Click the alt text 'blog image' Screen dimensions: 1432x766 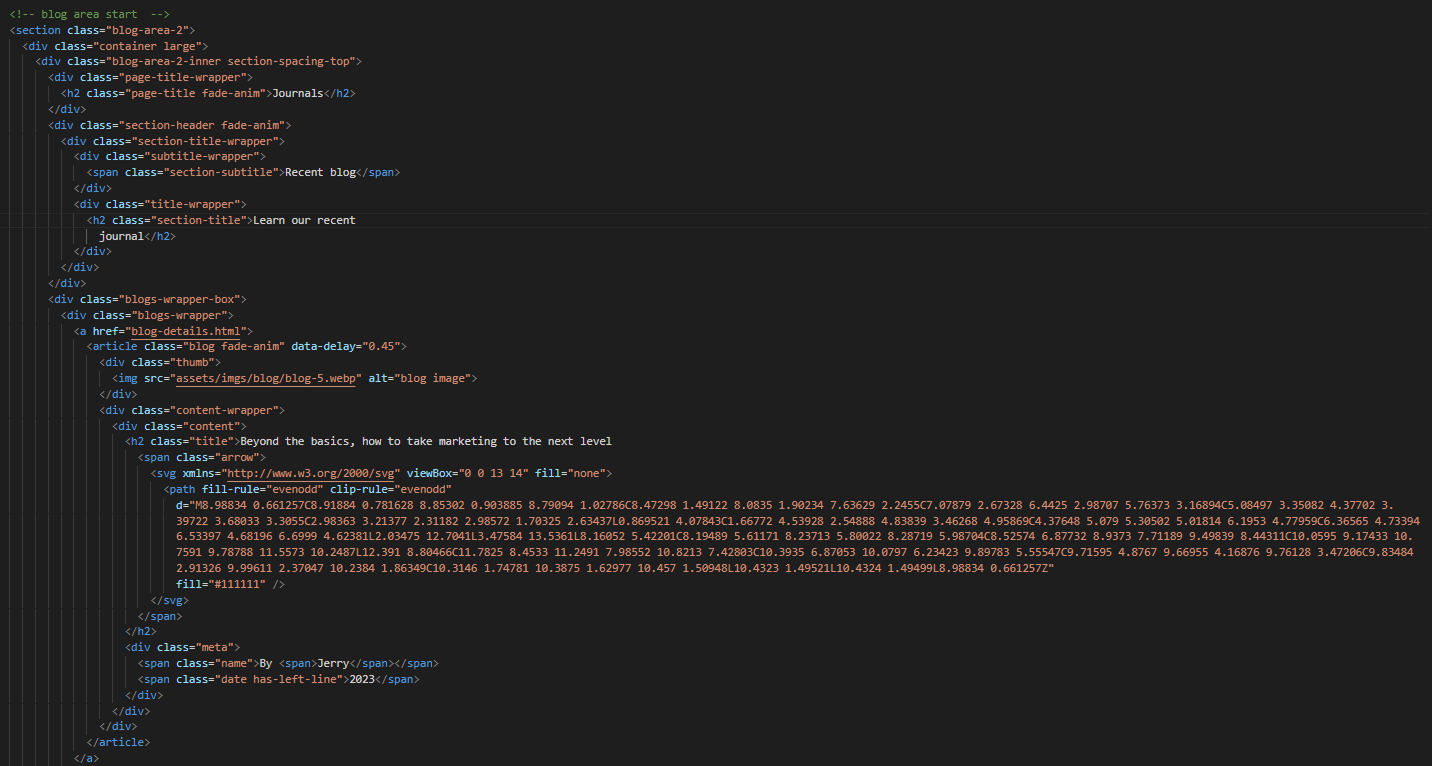(x=435, y=379)
